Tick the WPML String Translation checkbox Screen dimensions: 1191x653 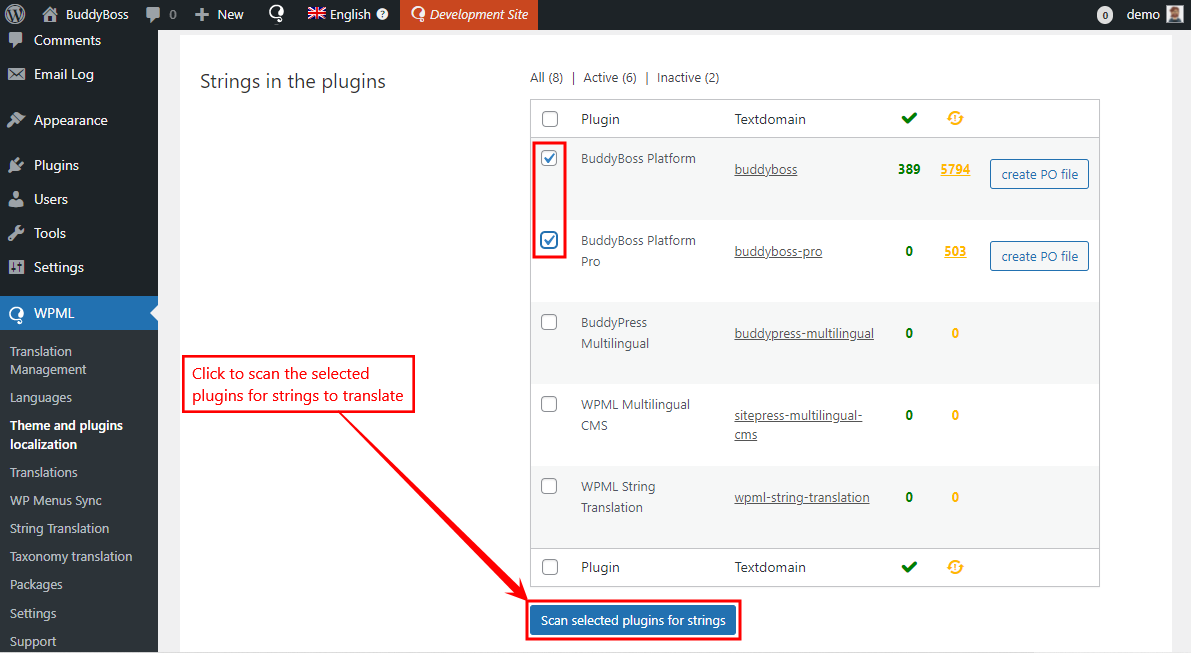click(x=549, y=486)
